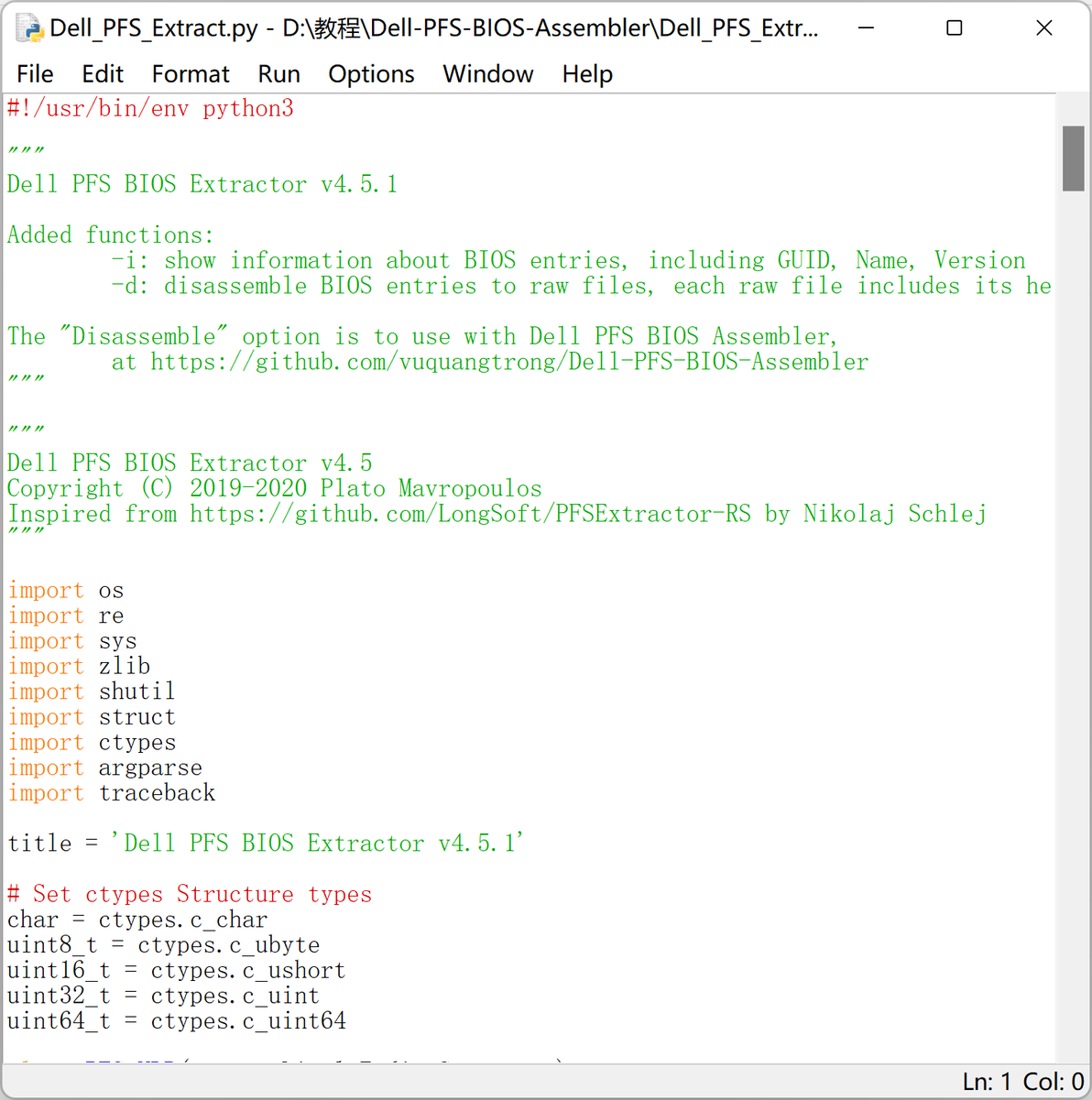Close the Dell_PFS_Extract.py window

[1043, 28]
